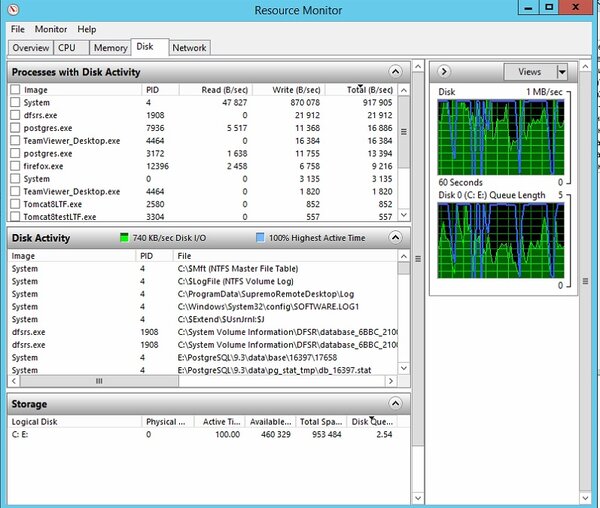The image size is (600, 508).
Task: Check the TeamViewer_Desktop.exe 16 384 row checkbox
Action: click(15, 140)
